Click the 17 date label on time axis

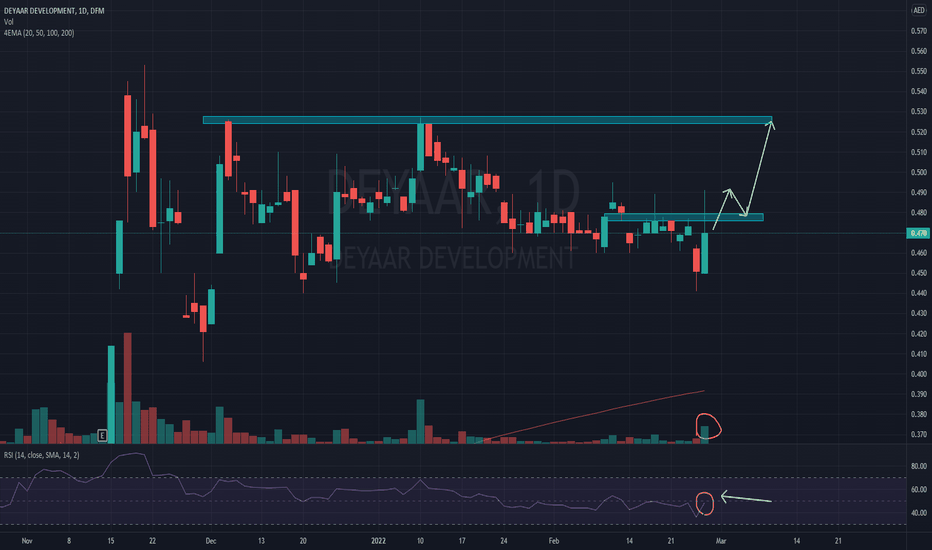pos(462,541)
